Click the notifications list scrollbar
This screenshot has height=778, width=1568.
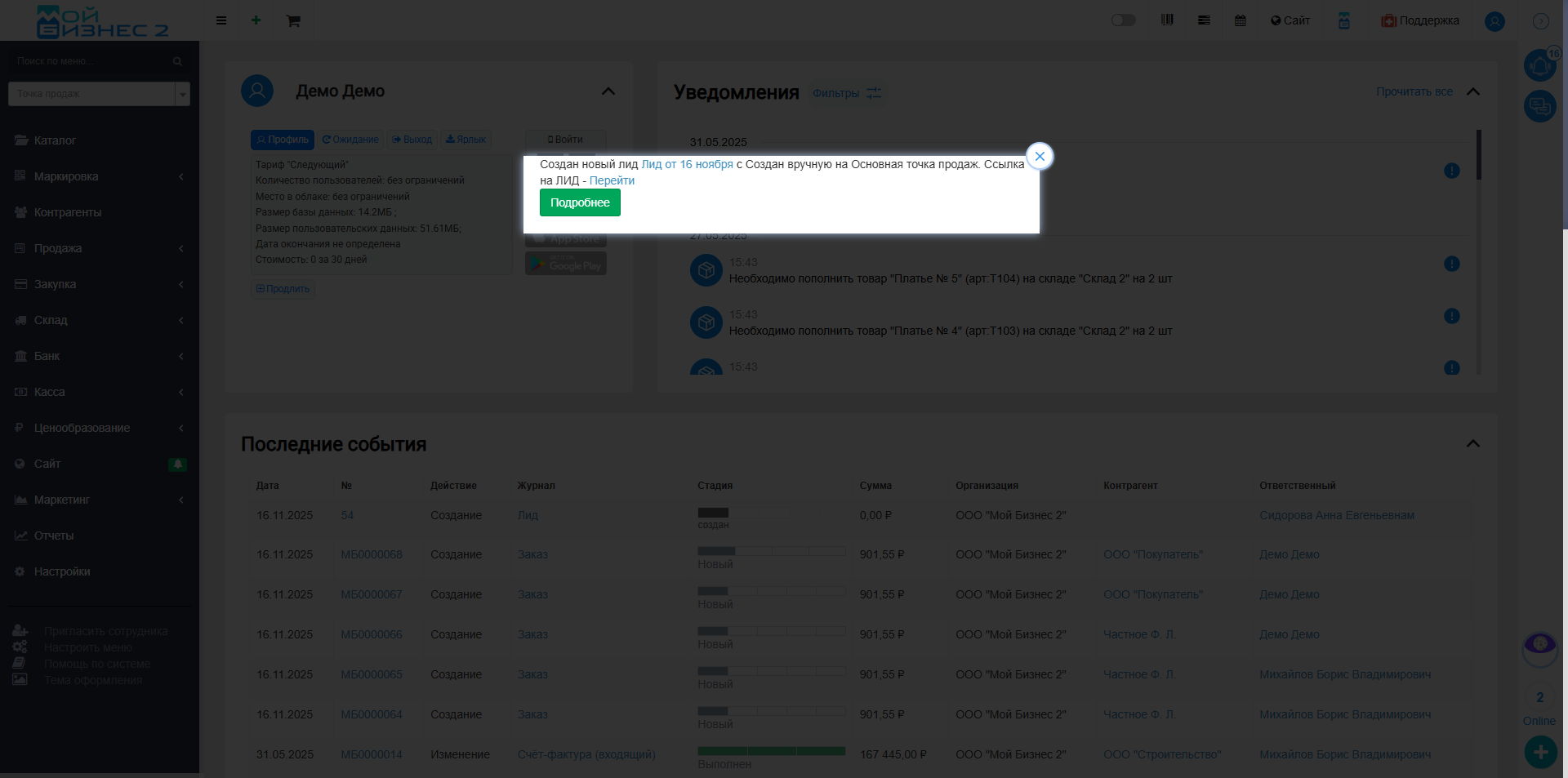pyautogui.click(x=1478, y=155)
